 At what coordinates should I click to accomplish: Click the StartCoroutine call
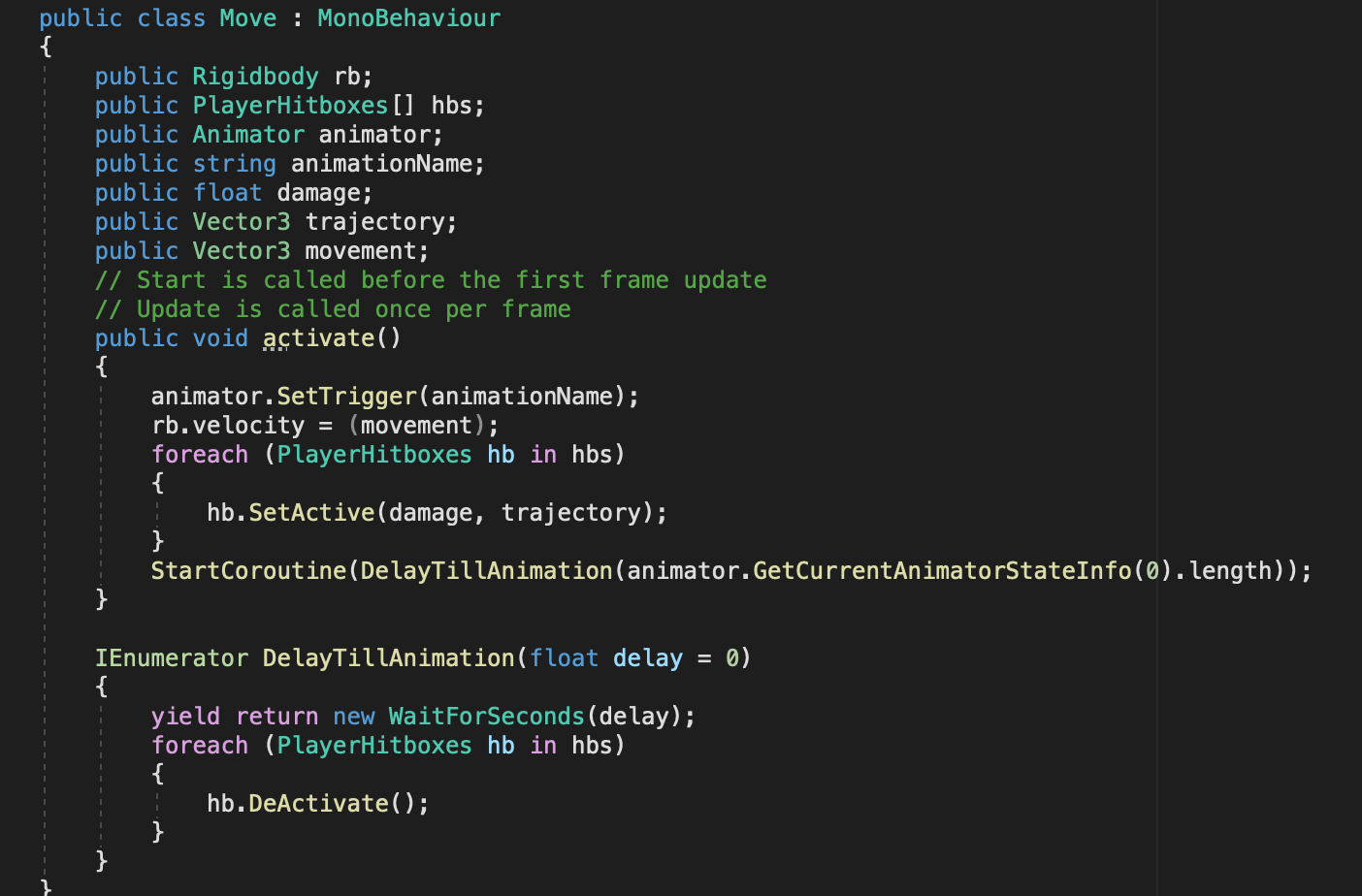pyautogui.click(x=248, y=571)
